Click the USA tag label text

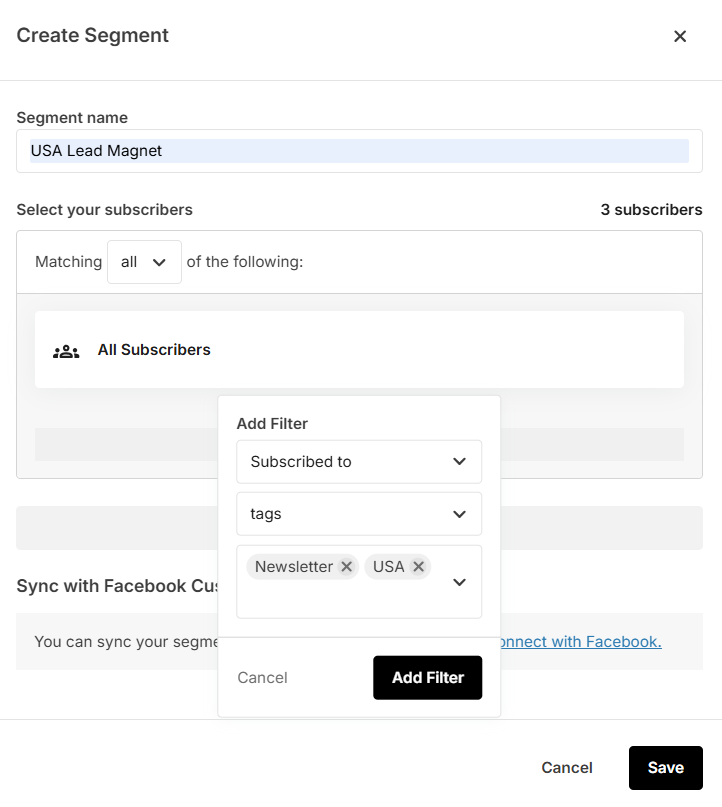[388, 567]
